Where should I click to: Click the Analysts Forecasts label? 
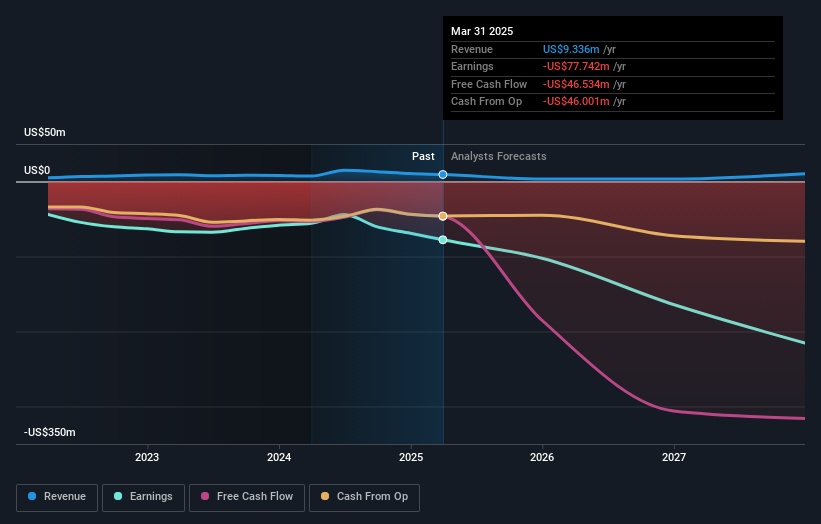[x=498, y=157]
